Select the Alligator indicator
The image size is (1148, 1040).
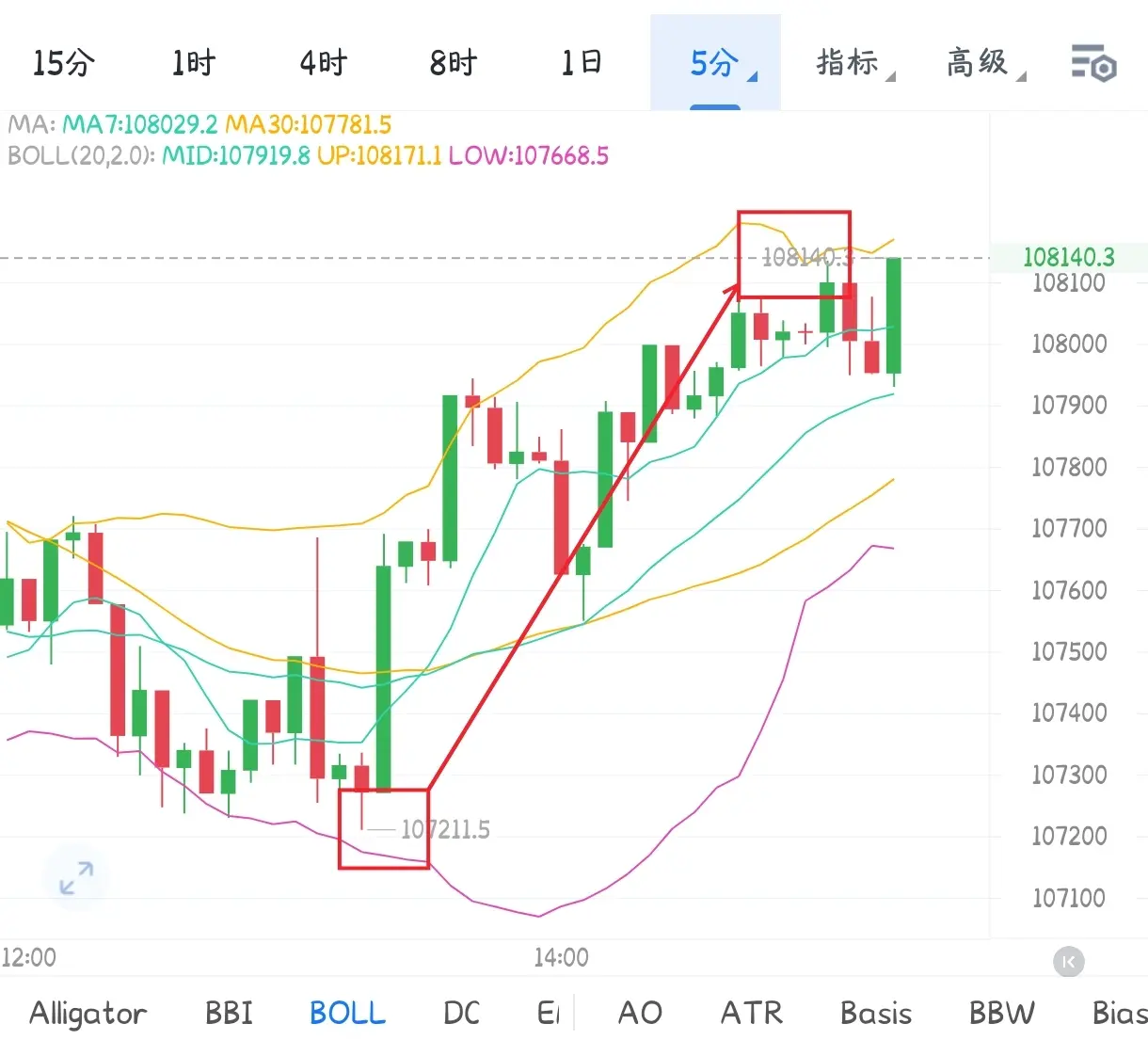point(88,1014)
